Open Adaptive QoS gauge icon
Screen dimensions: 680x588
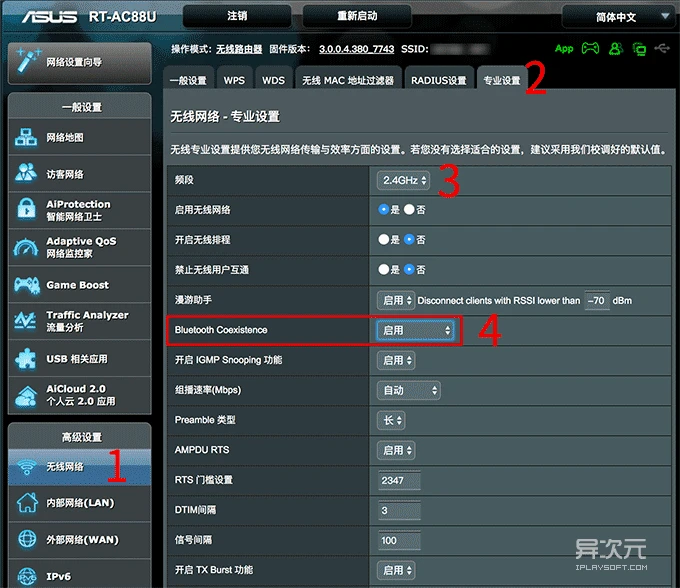26,247
